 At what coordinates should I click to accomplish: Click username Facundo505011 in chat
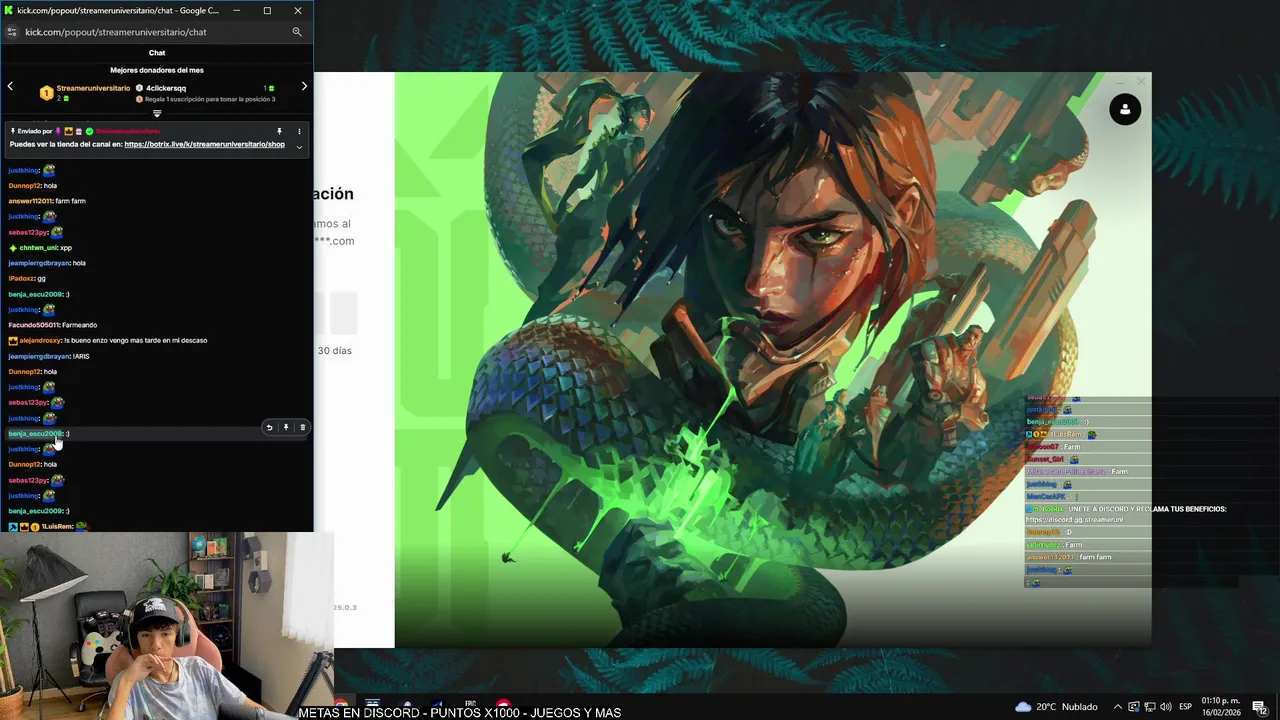[33, 325]
